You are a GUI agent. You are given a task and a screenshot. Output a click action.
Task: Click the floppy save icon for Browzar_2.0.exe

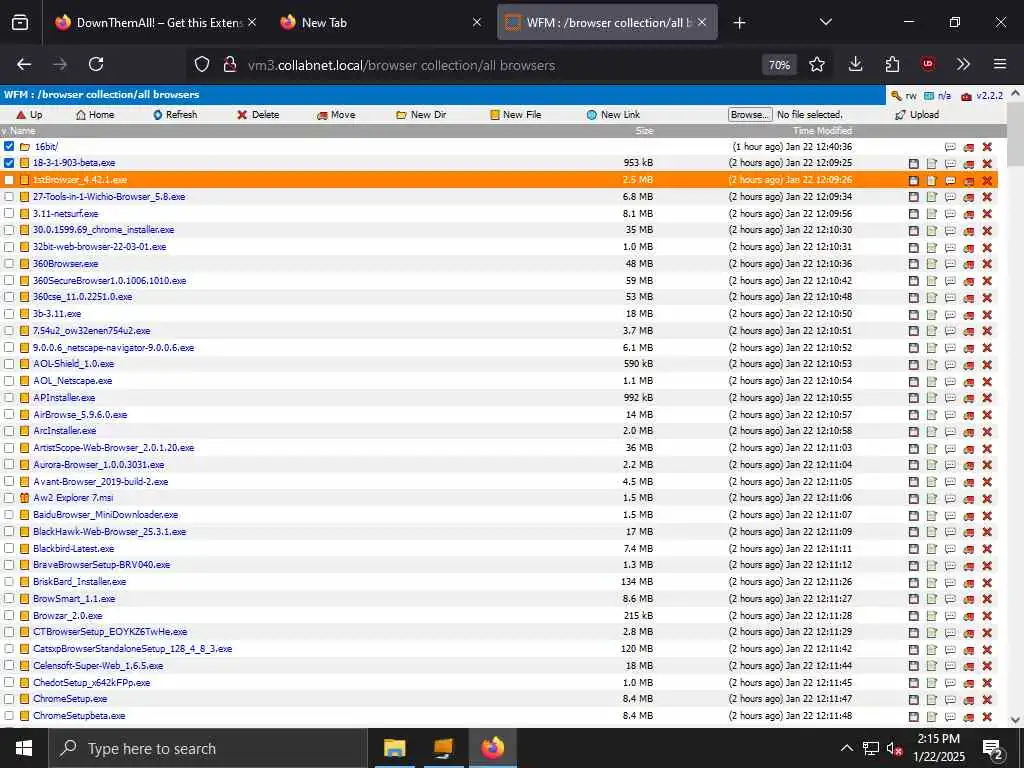click(914, 616)
